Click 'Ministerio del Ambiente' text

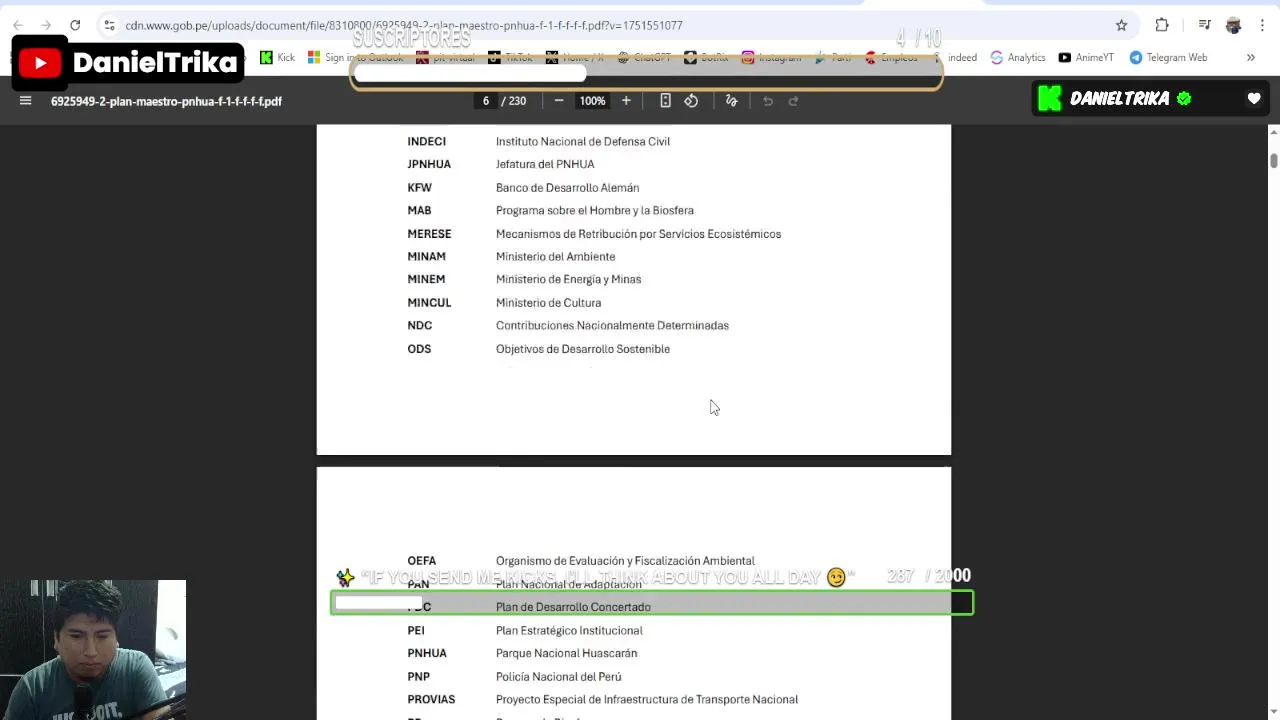(x=555, y=257)
